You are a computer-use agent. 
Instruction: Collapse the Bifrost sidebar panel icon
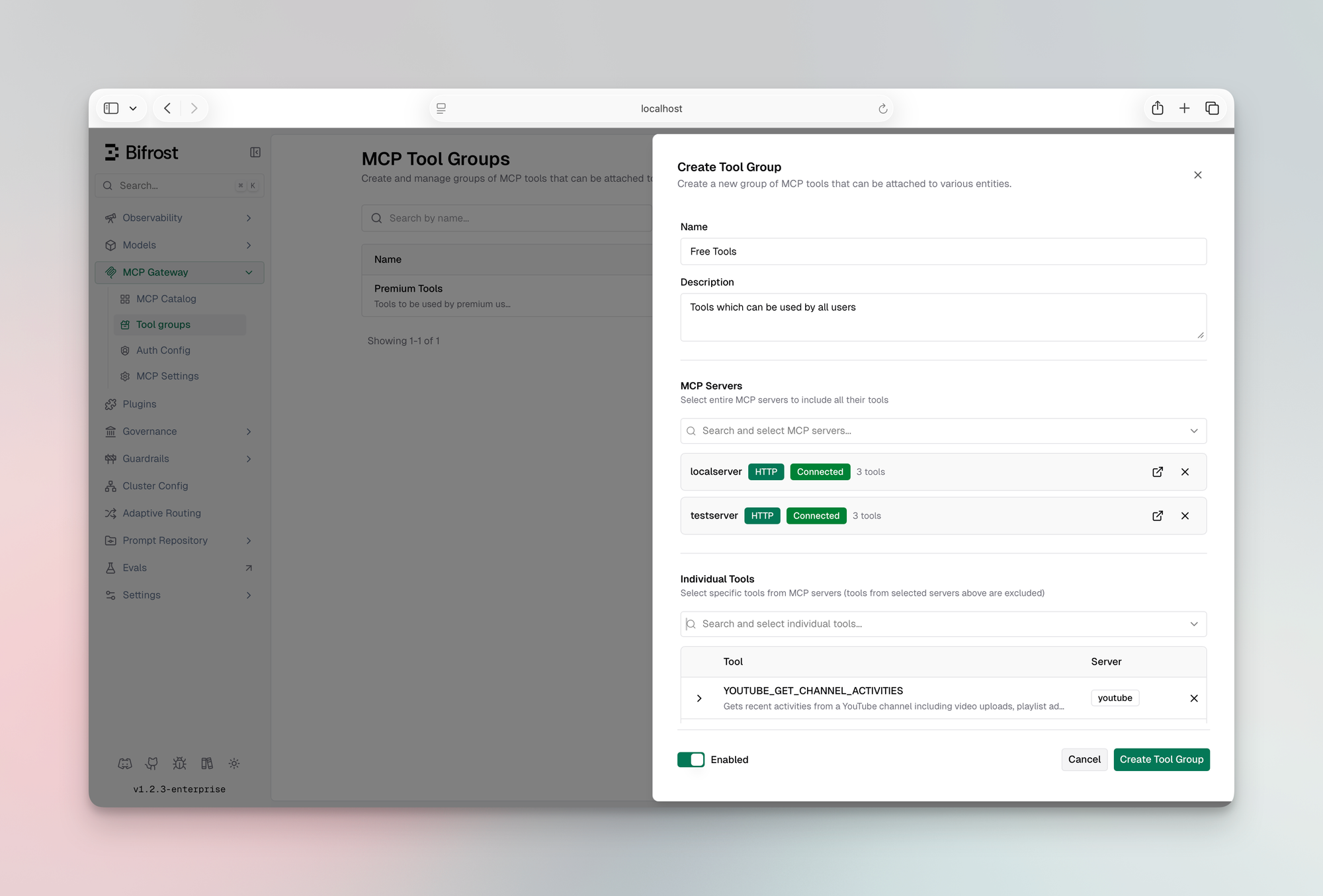[255, 153]
